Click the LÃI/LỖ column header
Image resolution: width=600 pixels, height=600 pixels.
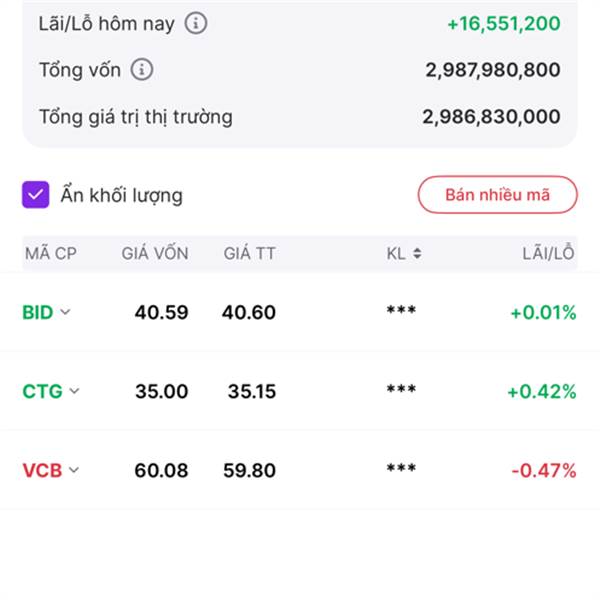coord(548,252)
